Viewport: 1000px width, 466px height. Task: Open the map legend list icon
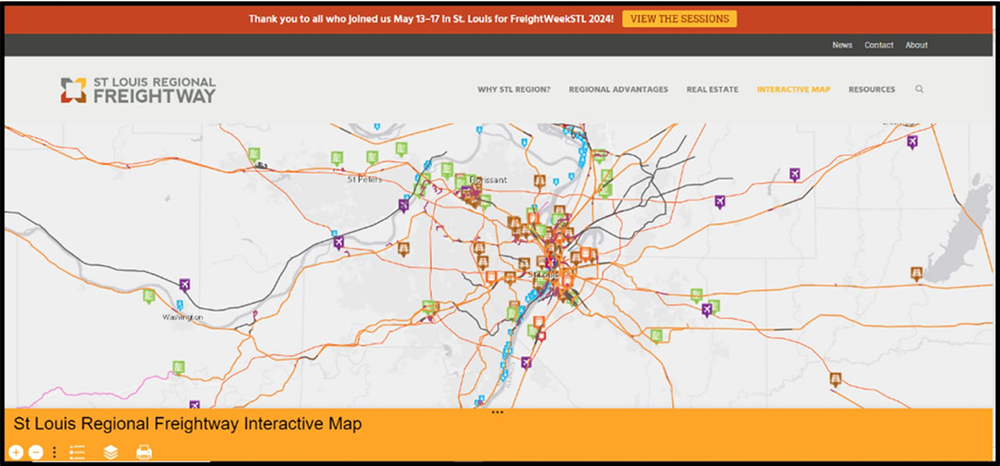(x=77, y=452)
